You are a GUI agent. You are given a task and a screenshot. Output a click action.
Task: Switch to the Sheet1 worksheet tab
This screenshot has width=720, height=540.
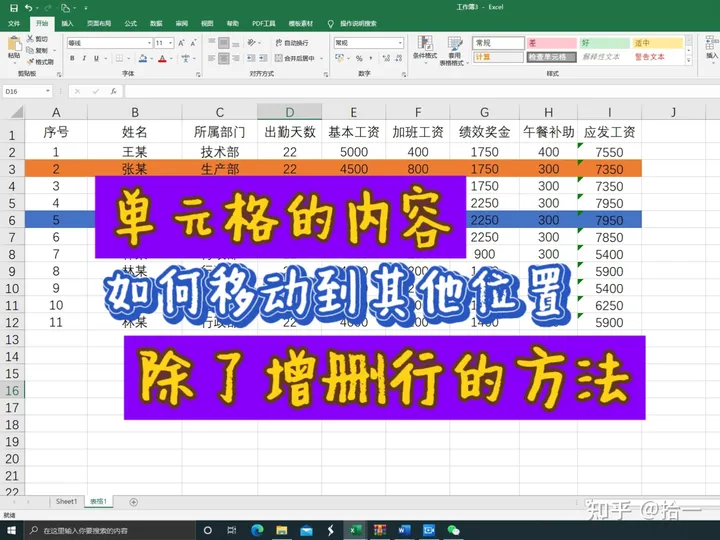point(67,501)
